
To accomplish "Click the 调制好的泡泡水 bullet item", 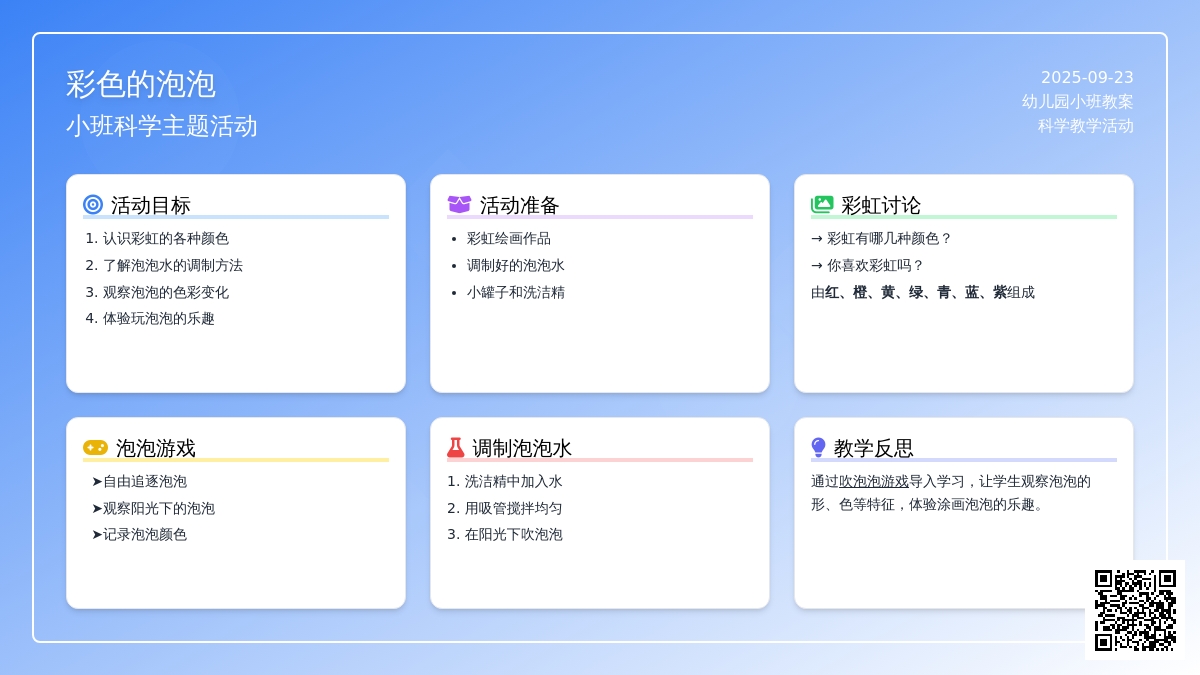I will click(x=515, y=266).
